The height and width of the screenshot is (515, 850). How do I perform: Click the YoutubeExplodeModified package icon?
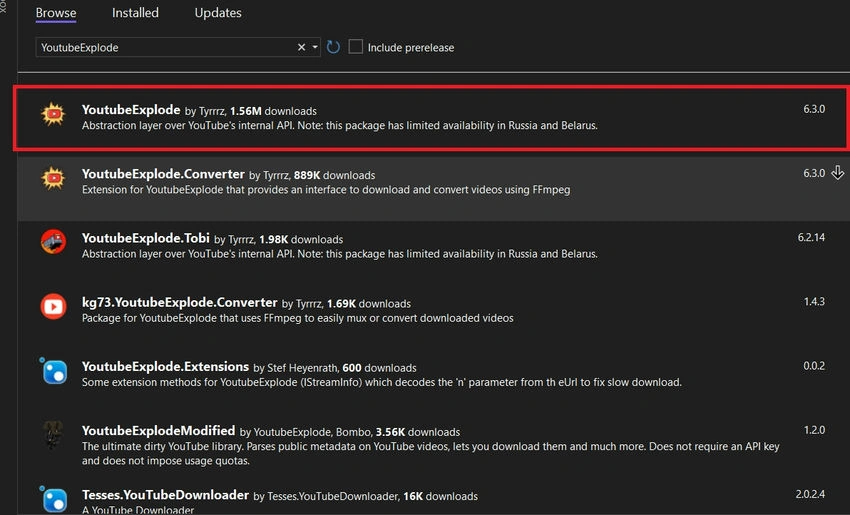[53, 435]
